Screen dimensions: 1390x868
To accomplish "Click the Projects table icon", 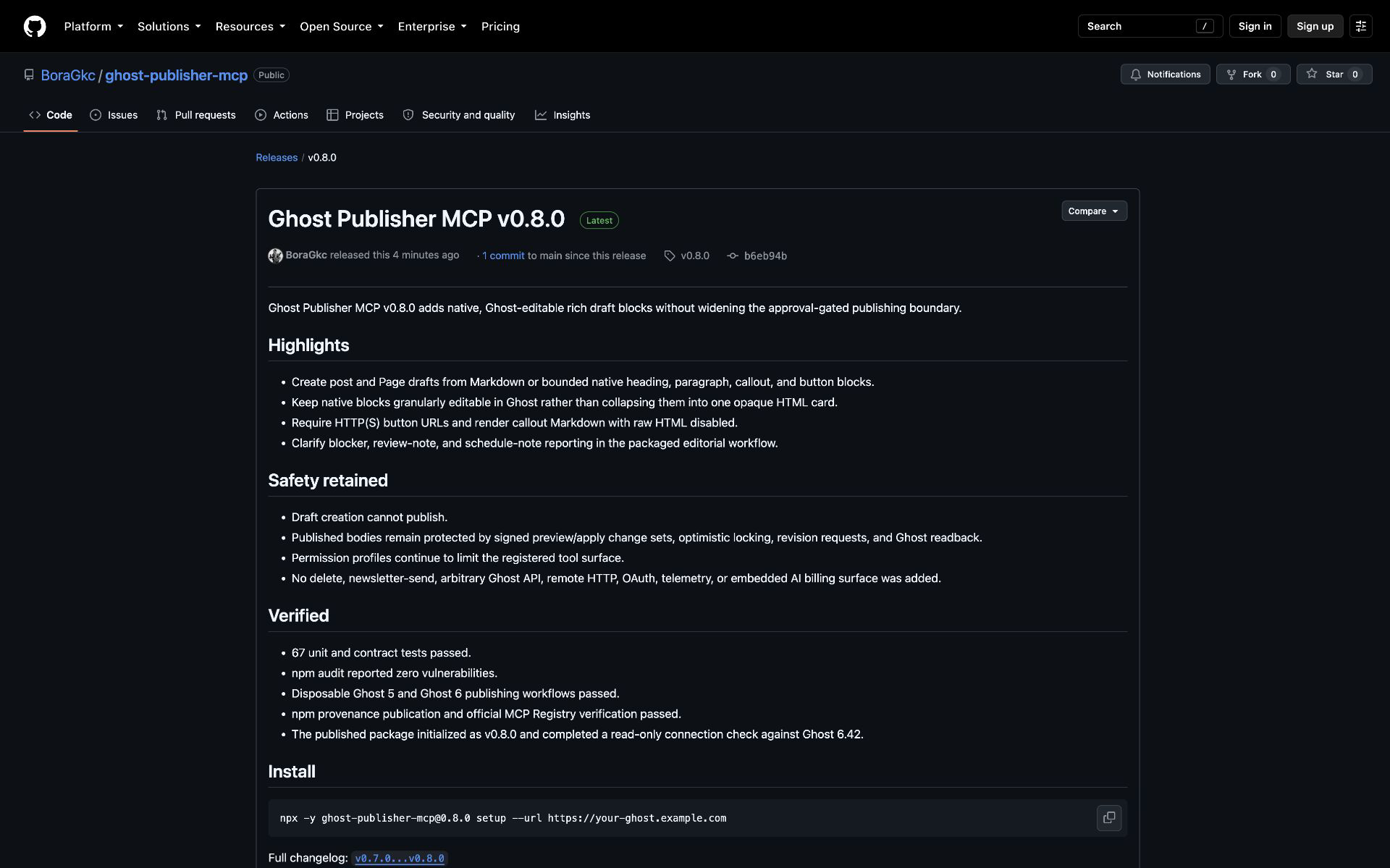I will pos(332,115).
